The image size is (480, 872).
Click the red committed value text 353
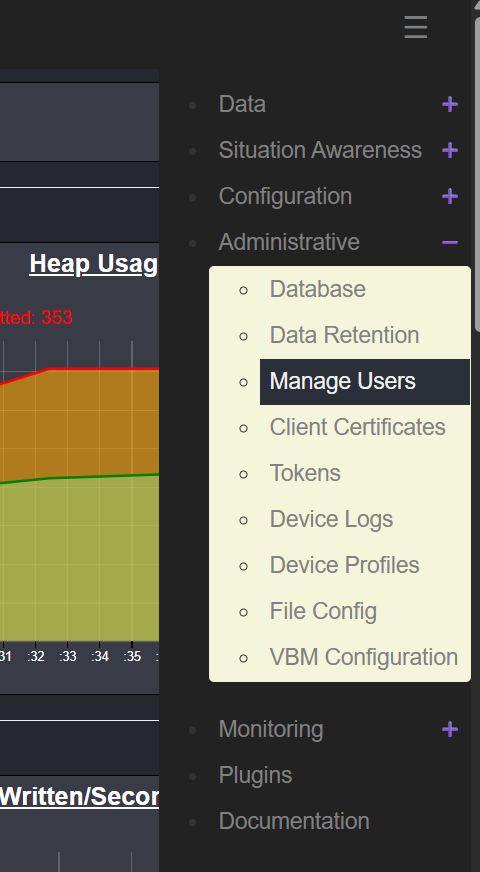[56, 318]
